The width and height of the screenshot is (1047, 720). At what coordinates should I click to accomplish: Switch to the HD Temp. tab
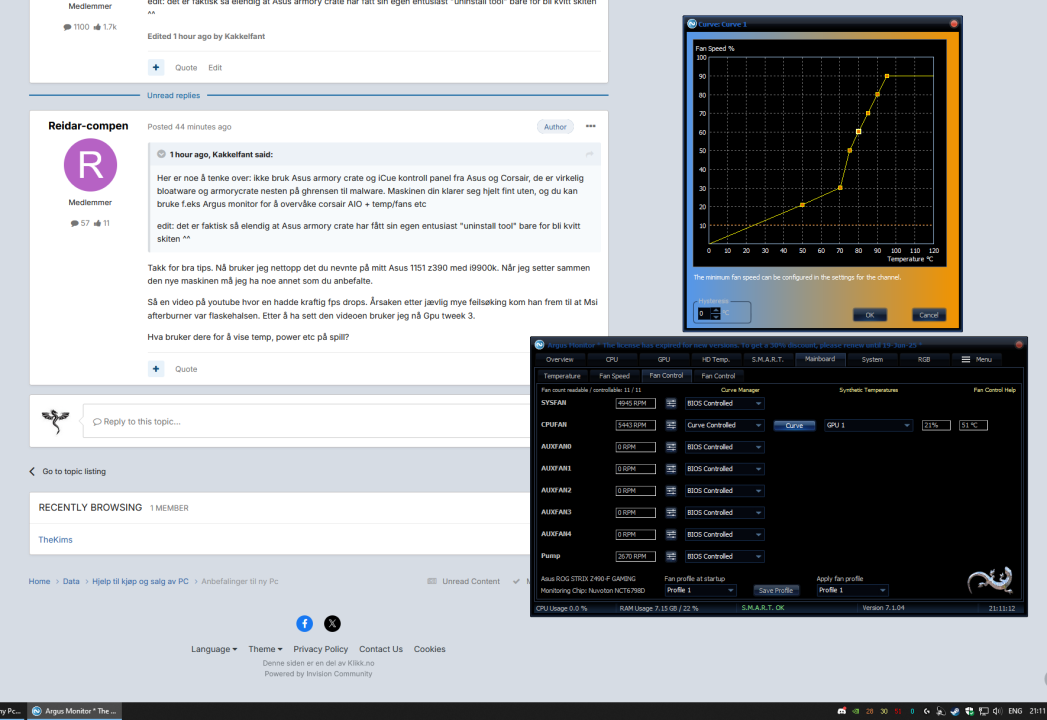tap(716, 359)
